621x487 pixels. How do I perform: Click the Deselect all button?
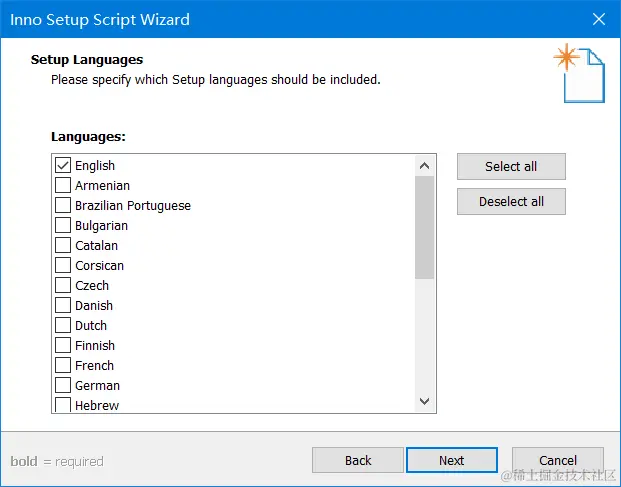click(511, 202)
